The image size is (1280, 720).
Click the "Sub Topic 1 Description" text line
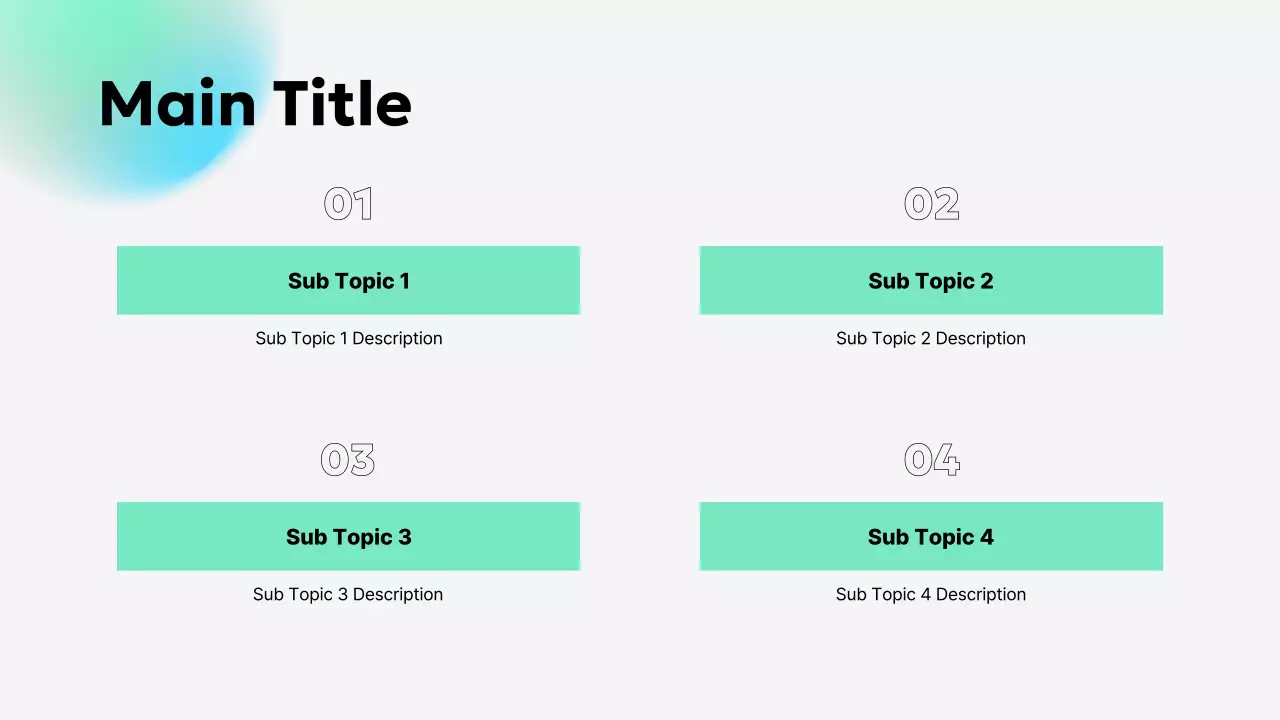pyautogui.click(x=348, y=338)
